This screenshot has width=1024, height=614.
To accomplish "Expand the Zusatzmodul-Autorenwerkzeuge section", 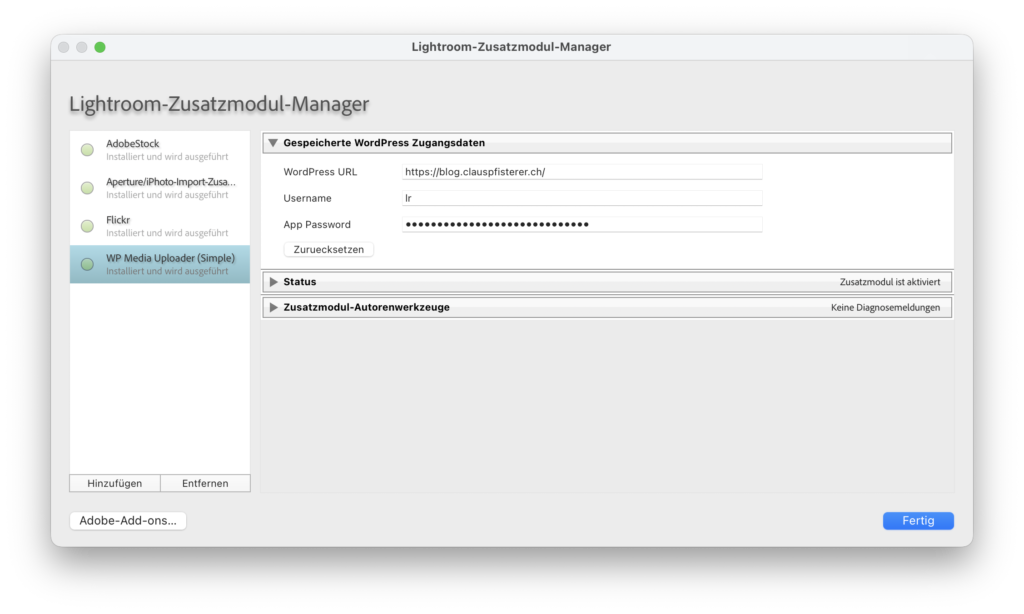I will 273,307.
